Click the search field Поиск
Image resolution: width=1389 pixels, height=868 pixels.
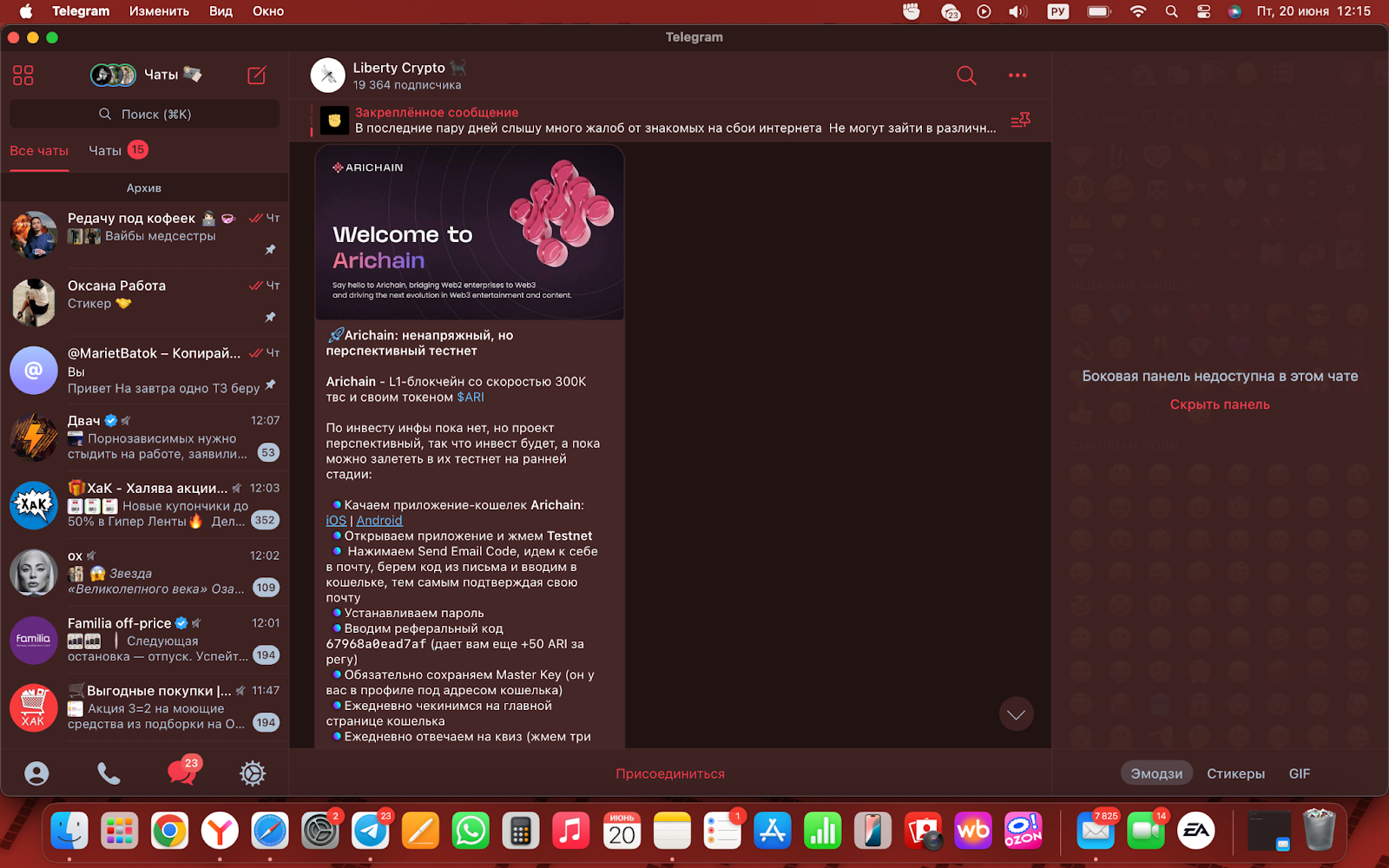pyautogui.click(x=144, y=114)
